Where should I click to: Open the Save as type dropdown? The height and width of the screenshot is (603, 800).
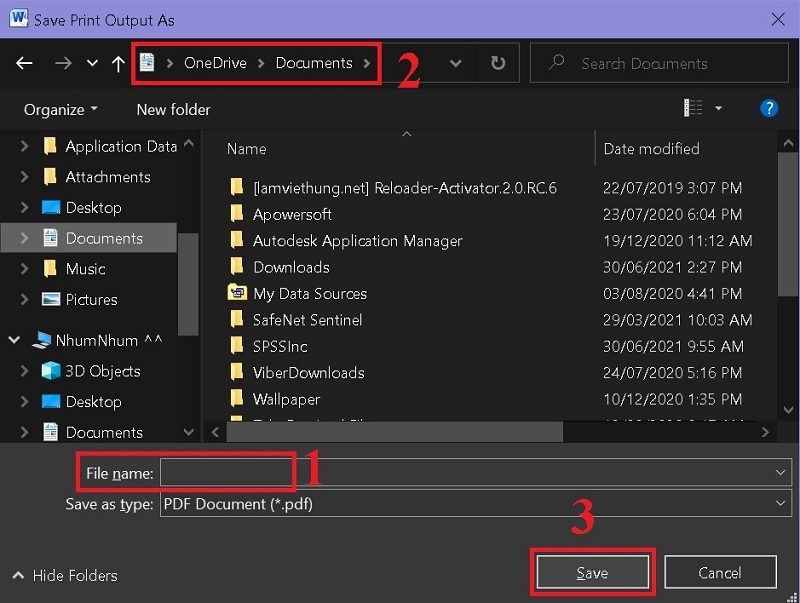(x=475, y=504)
